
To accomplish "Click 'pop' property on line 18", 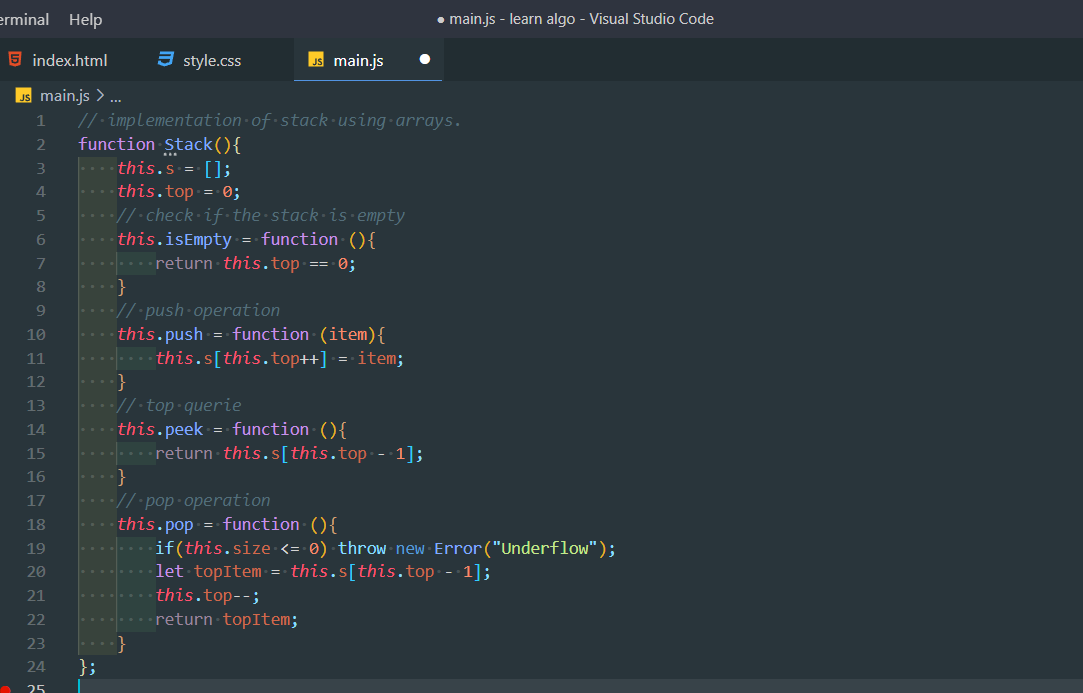I will pos(179,524).
